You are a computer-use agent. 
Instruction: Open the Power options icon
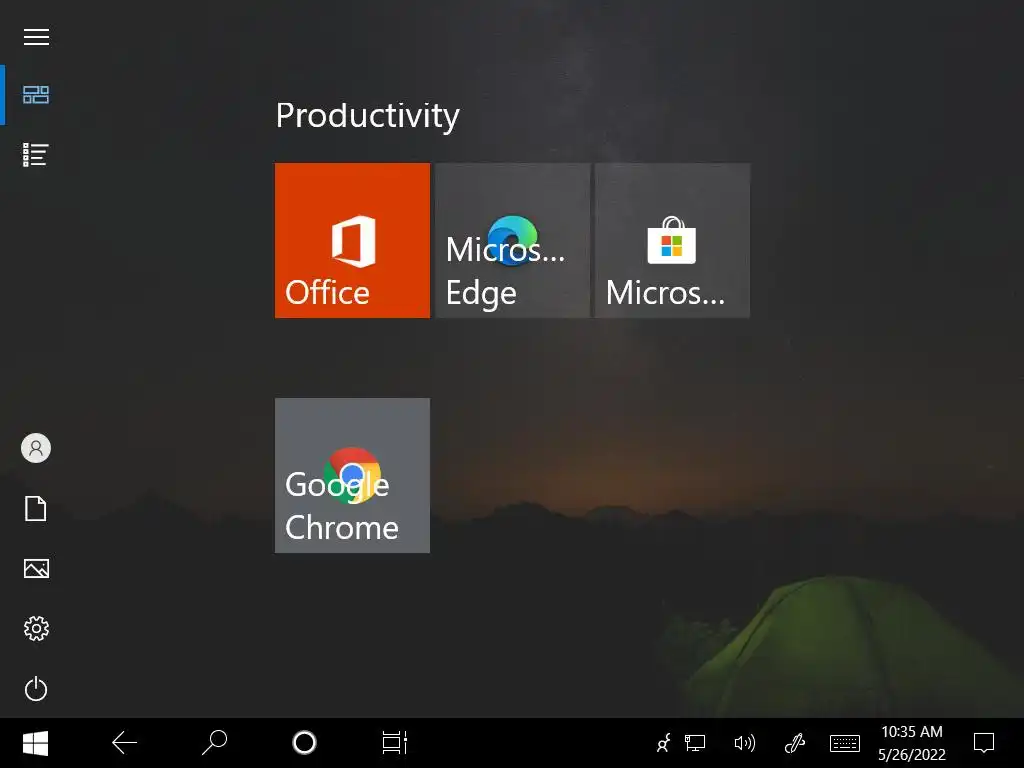[x=36, y=689]
